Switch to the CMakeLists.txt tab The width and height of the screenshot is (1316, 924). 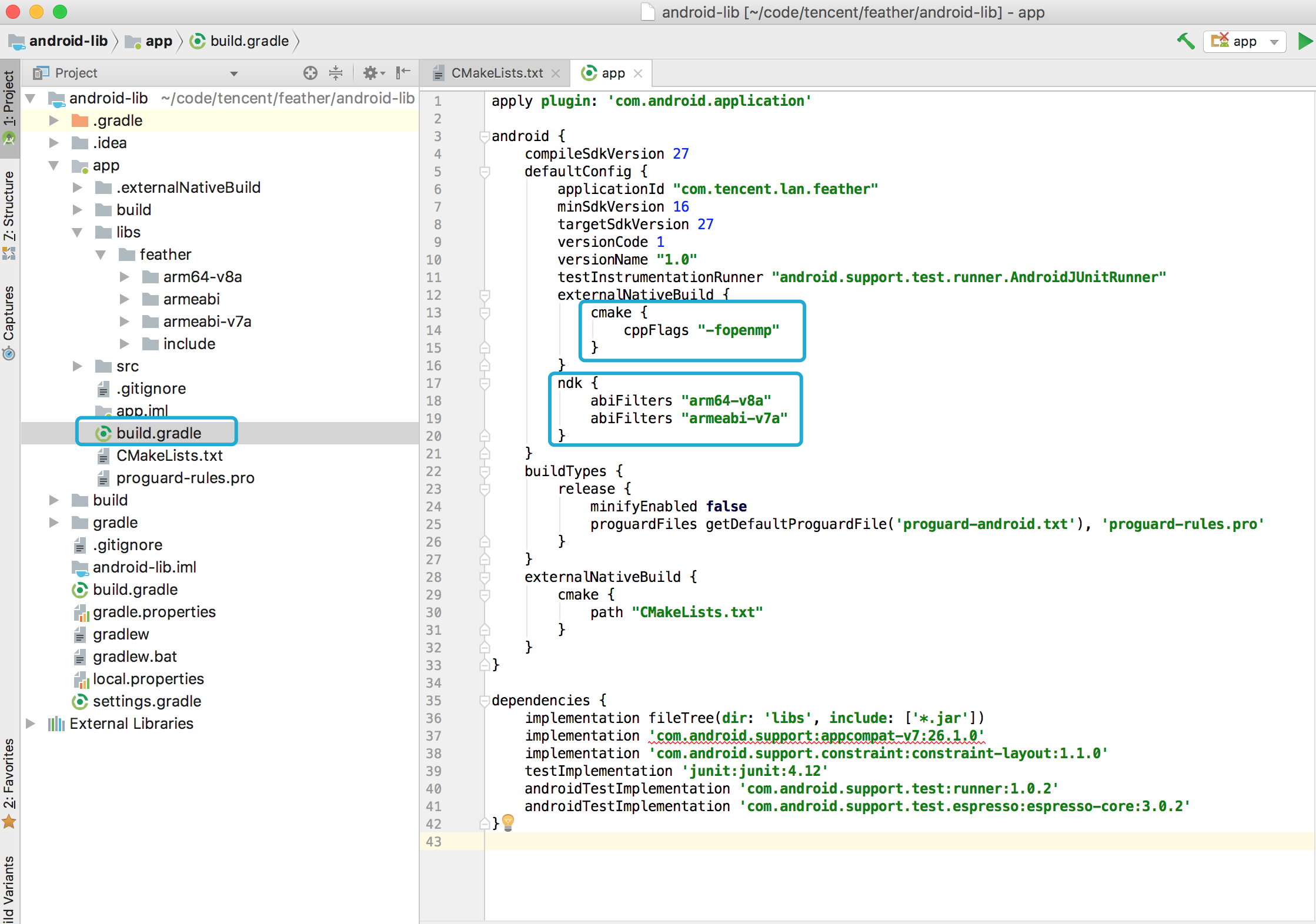pos(496,73)
